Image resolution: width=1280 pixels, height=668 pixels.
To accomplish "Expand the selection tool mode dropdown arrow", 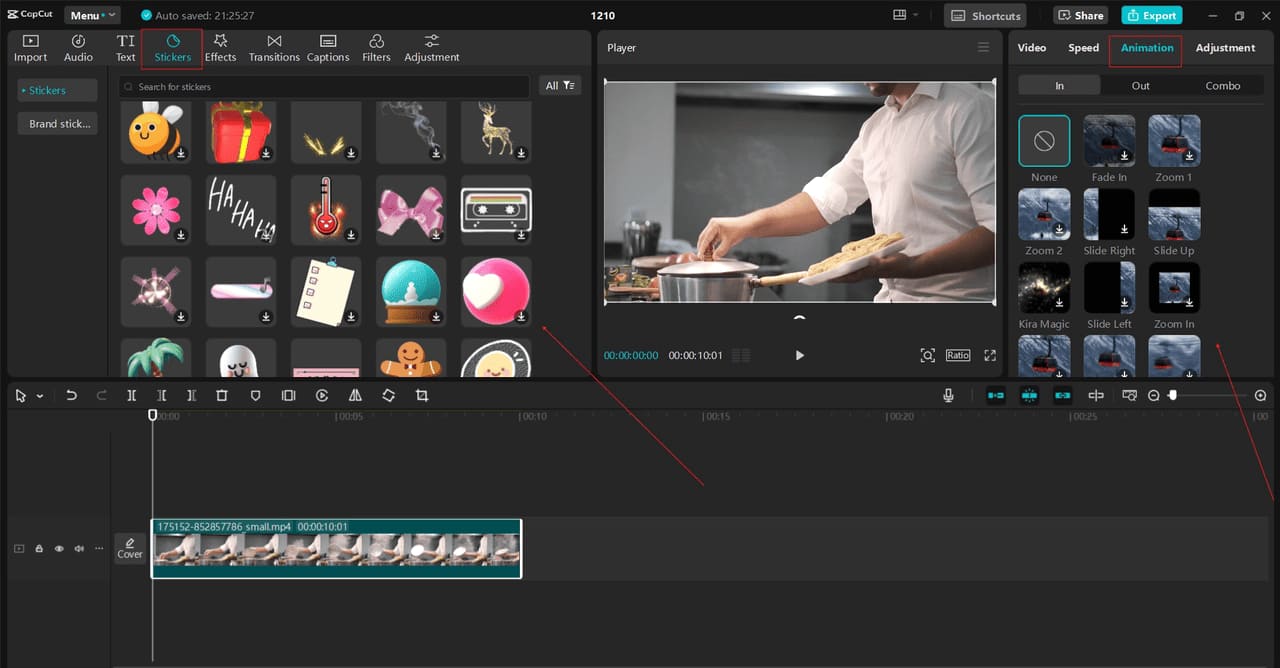I will coord(40,397).
